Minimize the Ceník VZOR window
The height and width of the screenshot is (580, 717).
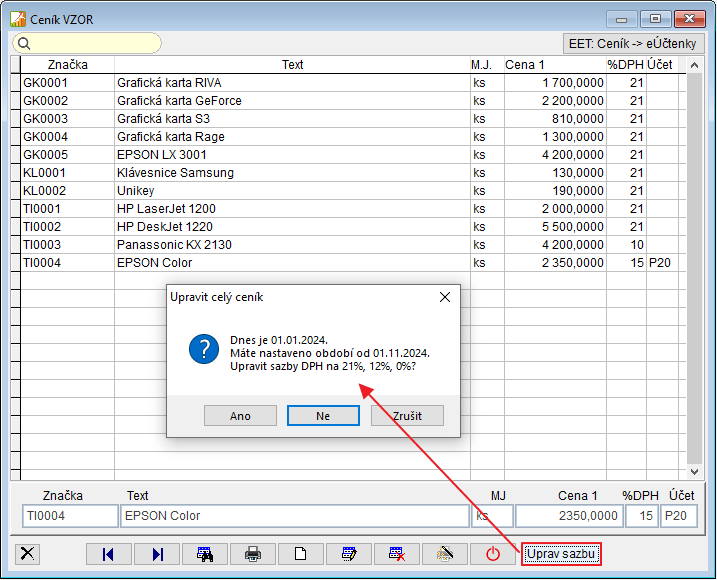tap(621, 19)
